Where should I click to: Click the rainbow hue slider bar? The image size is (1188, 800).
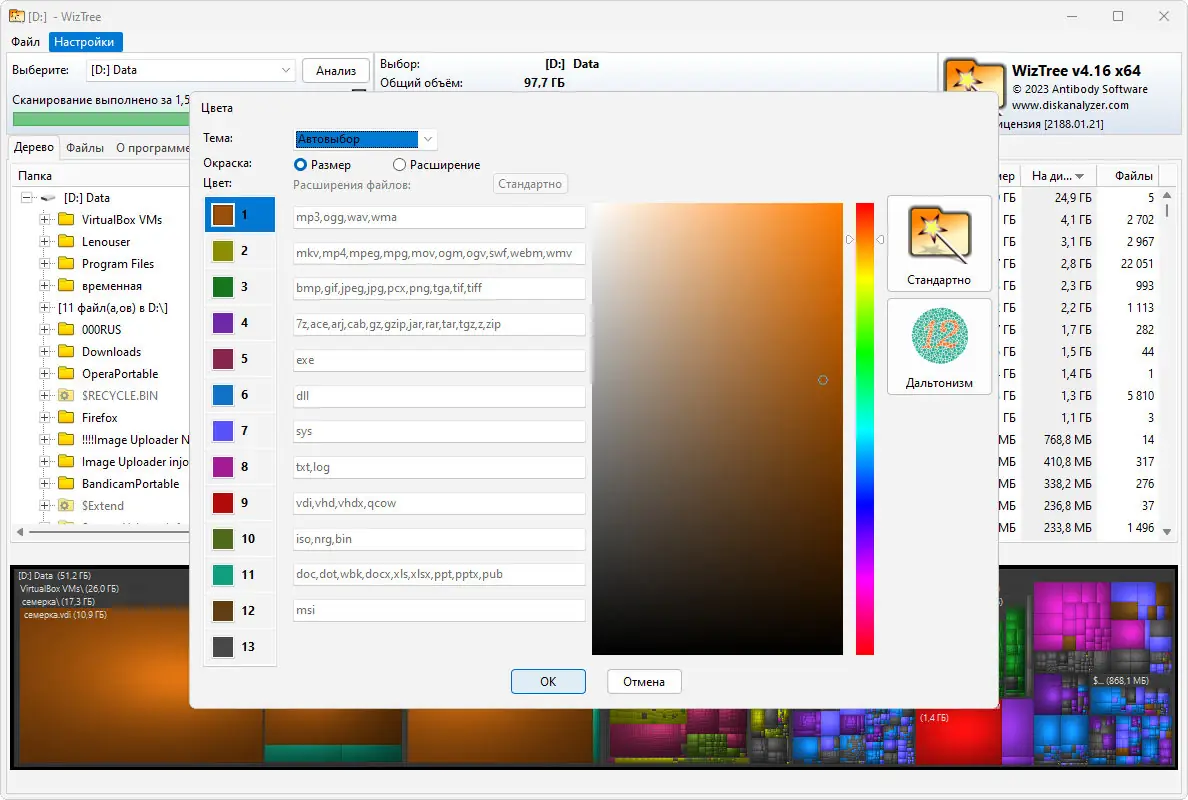click(864, 429)
